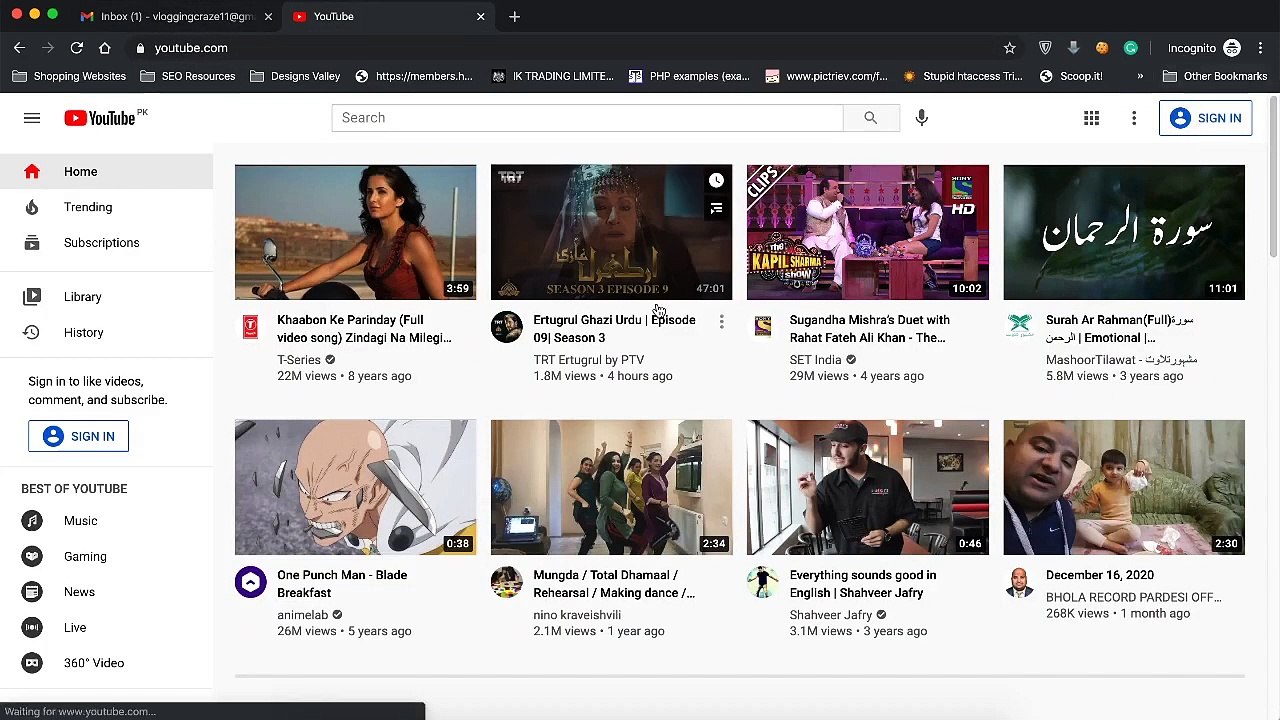Screen dimensions: 1280x720
Task: Open Music under Best of YouTube
Action: 106,521
